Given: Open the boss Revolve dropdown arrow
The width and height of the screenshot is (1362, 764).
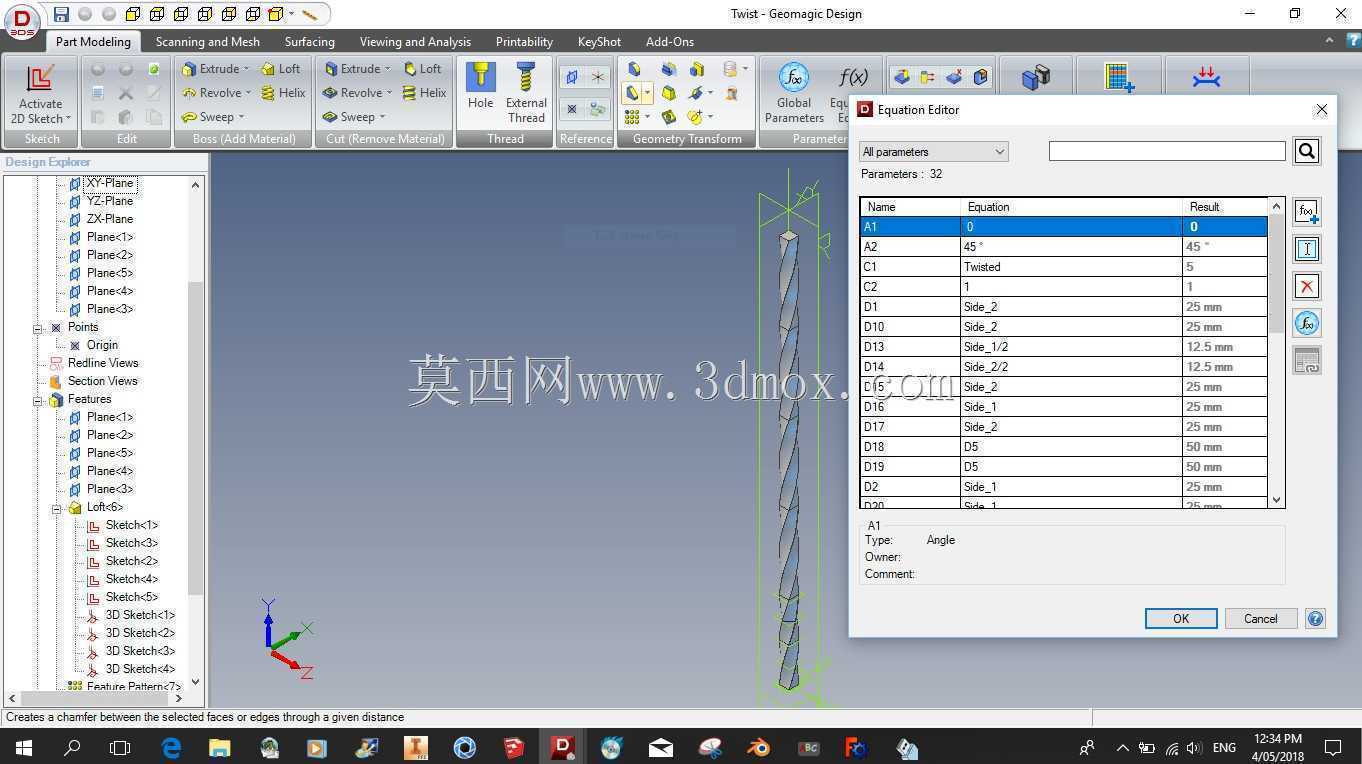Looking at the screenshot, I should [x=249, y=93].
